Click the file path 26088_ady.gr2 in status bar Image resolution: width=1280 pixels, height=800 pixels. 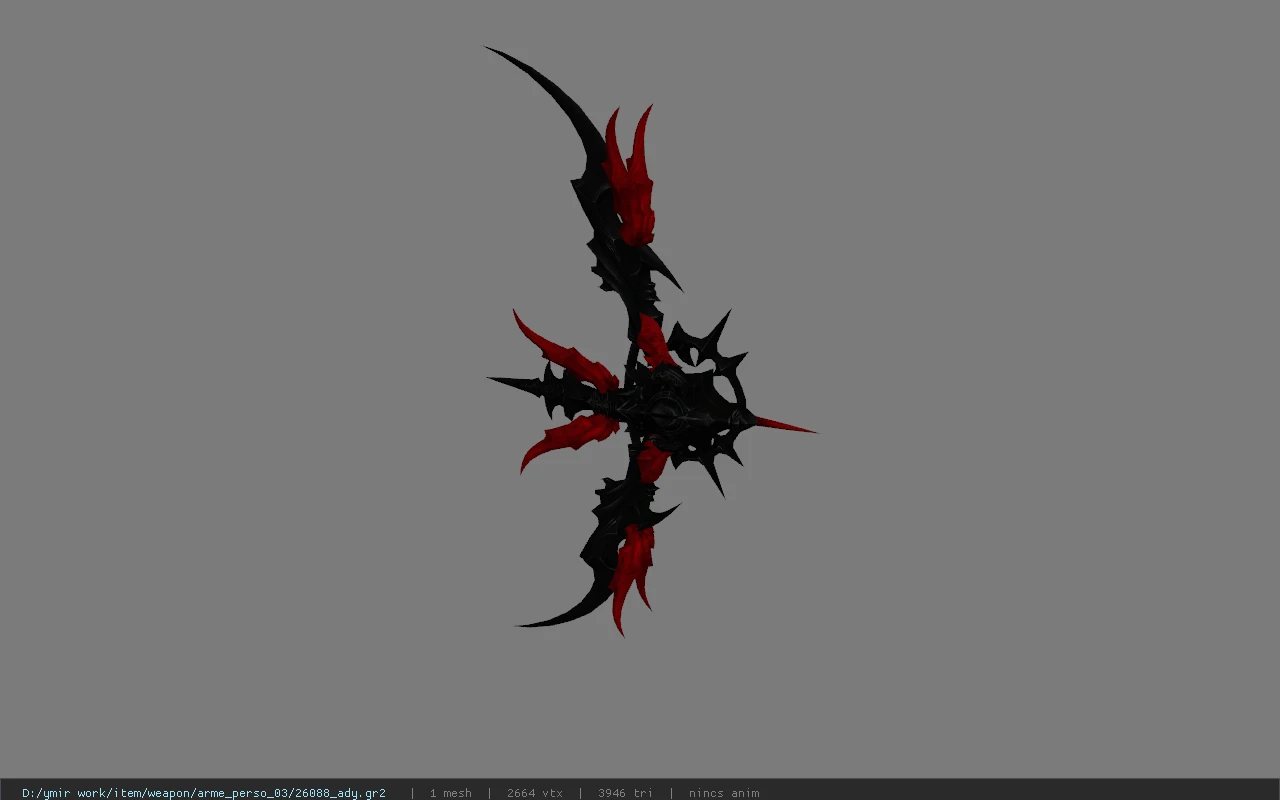click(204, 793)
